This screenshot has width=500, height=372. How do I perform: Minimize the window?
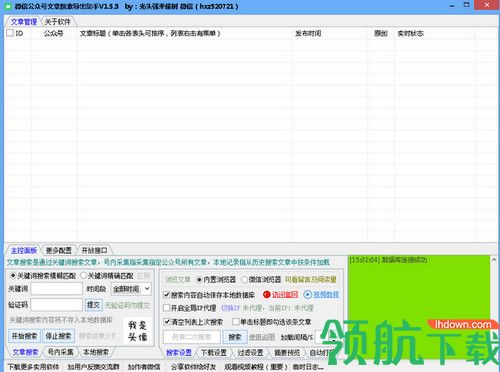click(x=452, y=6)
